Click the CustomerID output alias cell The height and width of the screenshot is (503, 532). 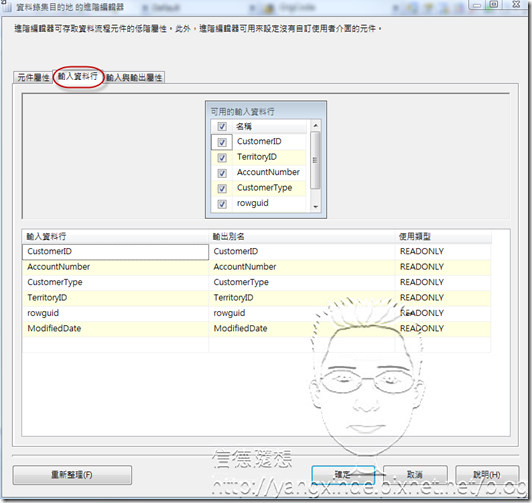coord(302,252)
